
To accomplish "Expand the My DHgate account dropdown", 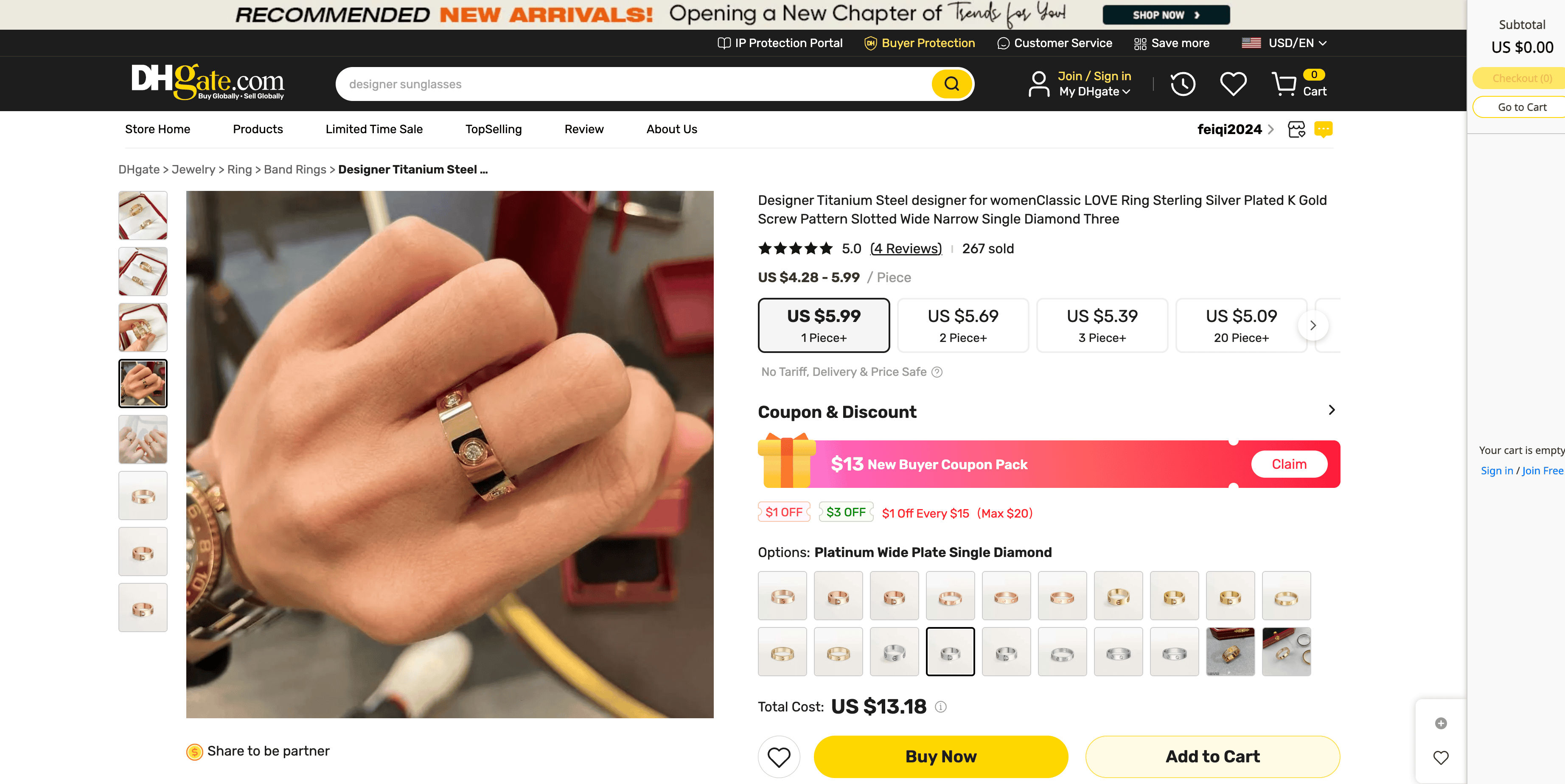I will (1094, 92).
